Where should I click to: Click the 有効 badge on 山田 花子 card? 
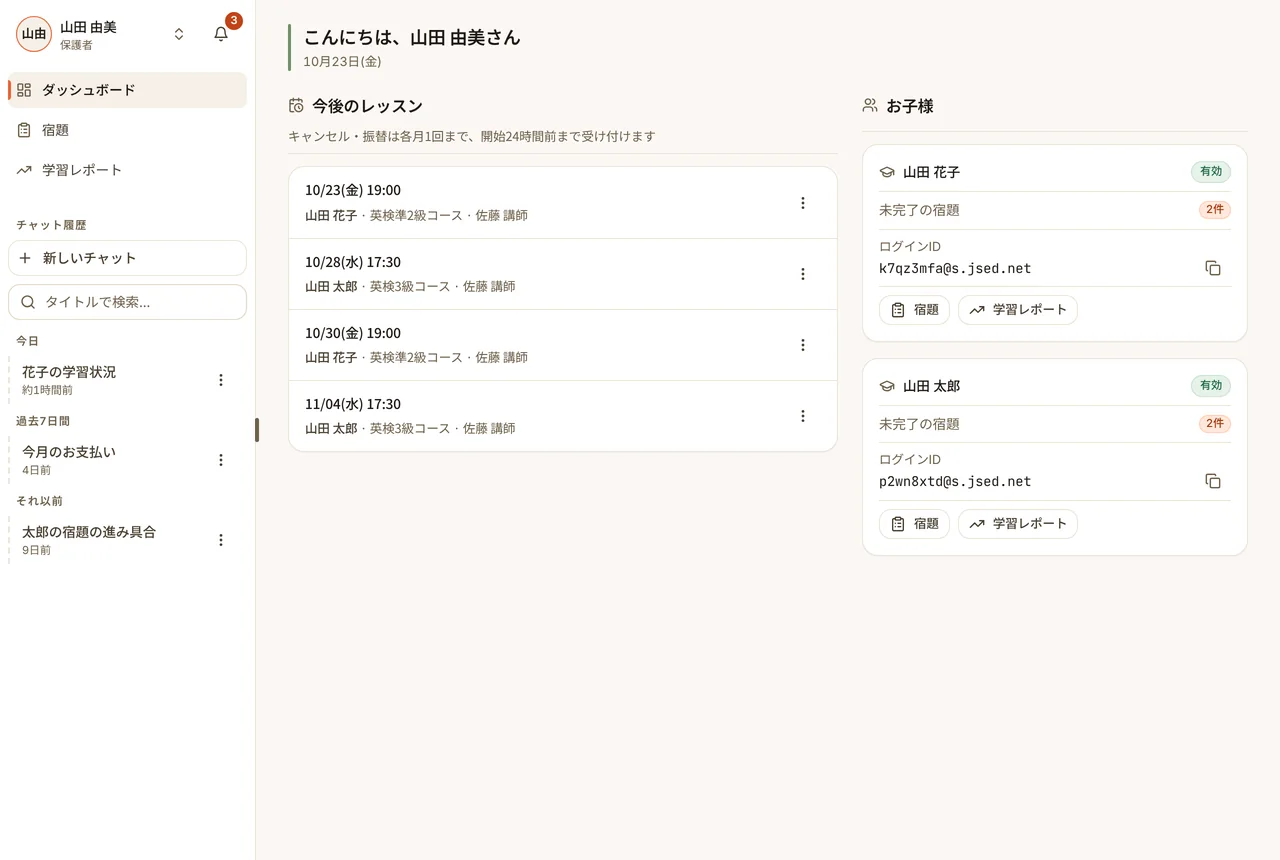1211,172
